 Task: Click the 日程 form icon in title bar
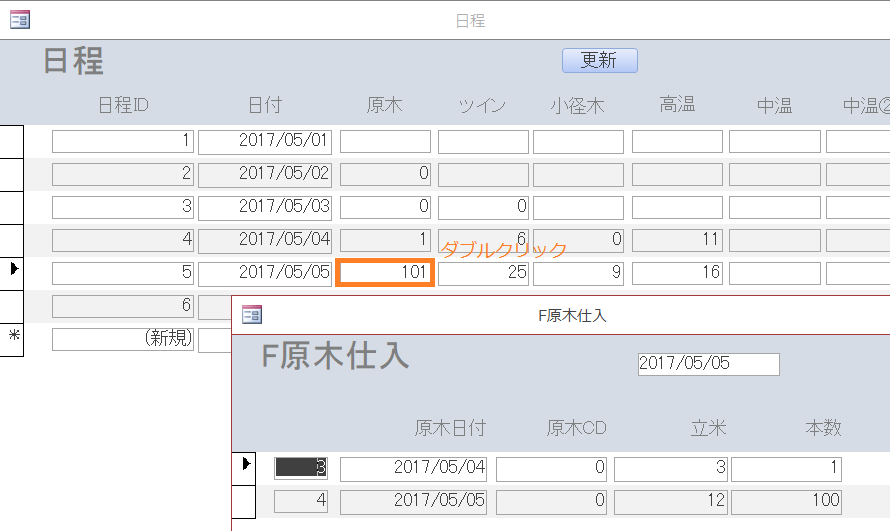click(20, 19)
